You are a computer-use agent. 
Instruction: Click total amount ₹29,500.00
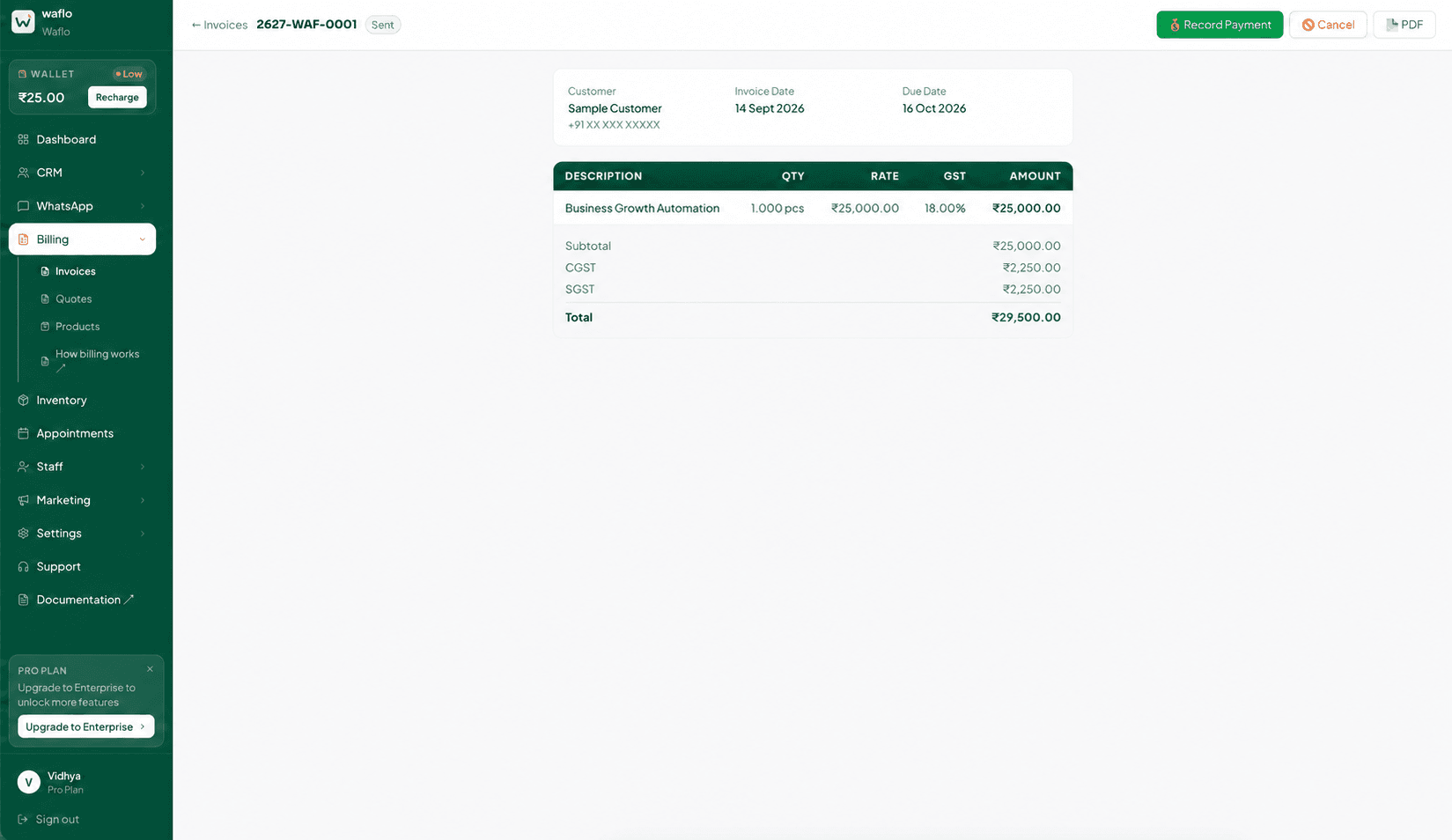[x=1026, y=317]
